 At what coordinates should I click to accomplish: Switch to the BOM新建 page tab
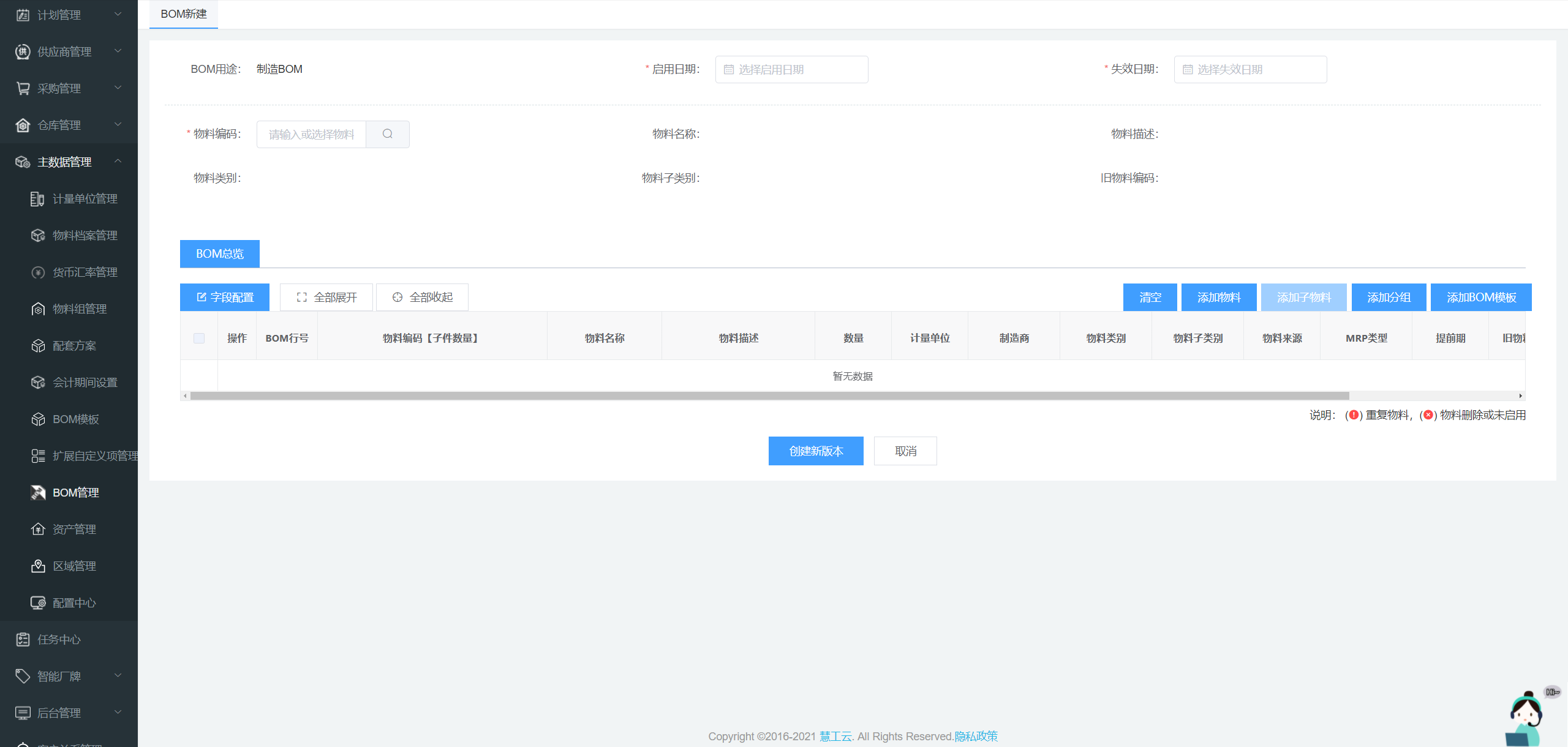pos(183,14)
